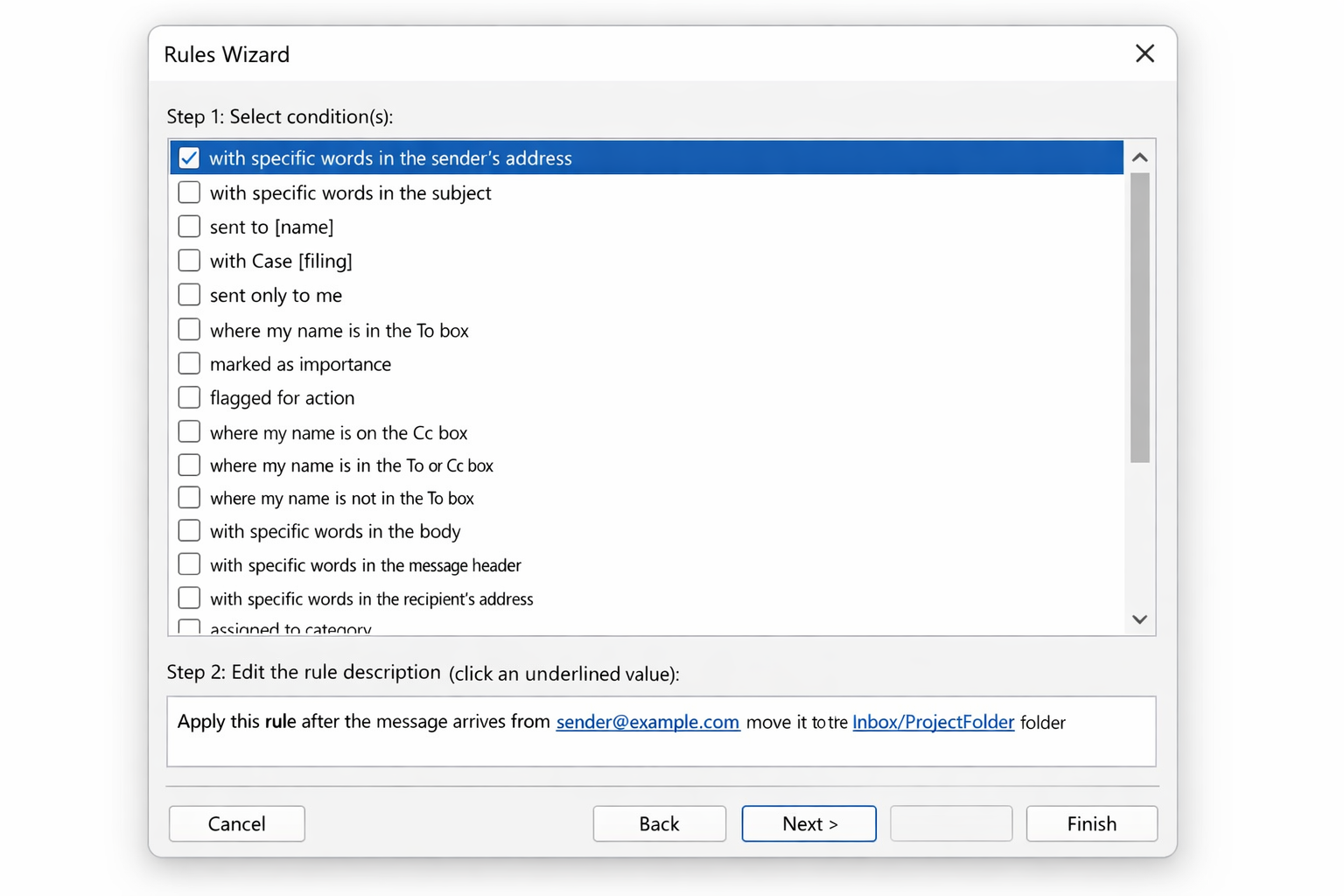This screenshot has height=896, width=1344.
Task: Enable "with specific words in the body"
Action: (x=188, y=530)
